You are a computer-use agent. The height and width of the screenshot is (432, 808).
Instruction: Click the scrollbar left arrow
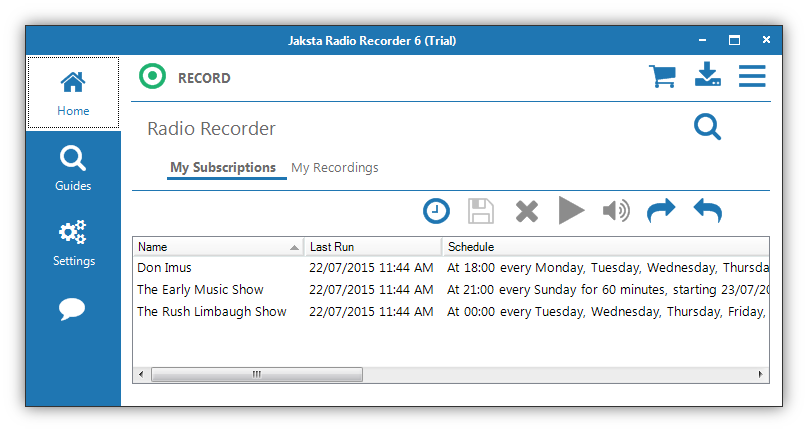(141, 374)
